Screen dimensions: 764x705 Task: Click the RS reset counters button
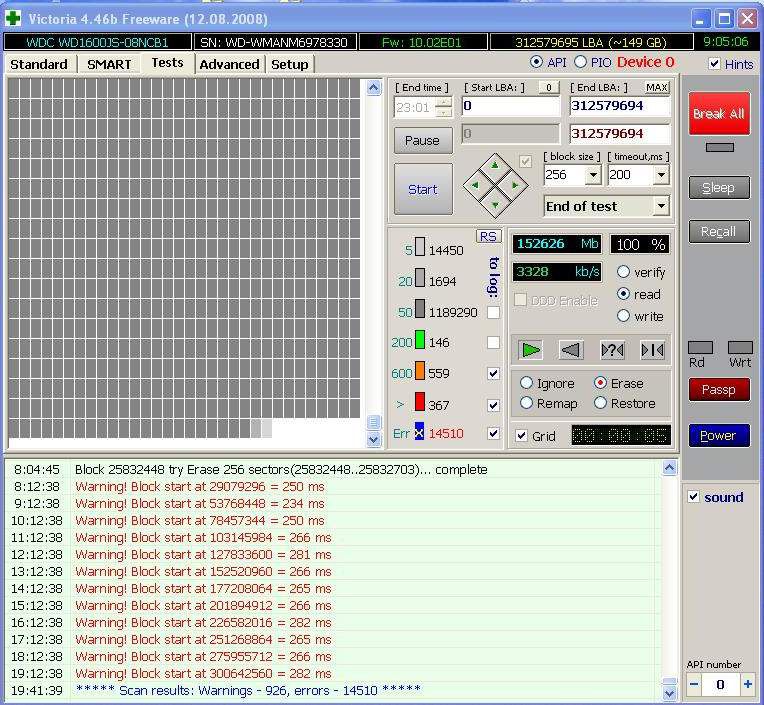tap(488, 236)
